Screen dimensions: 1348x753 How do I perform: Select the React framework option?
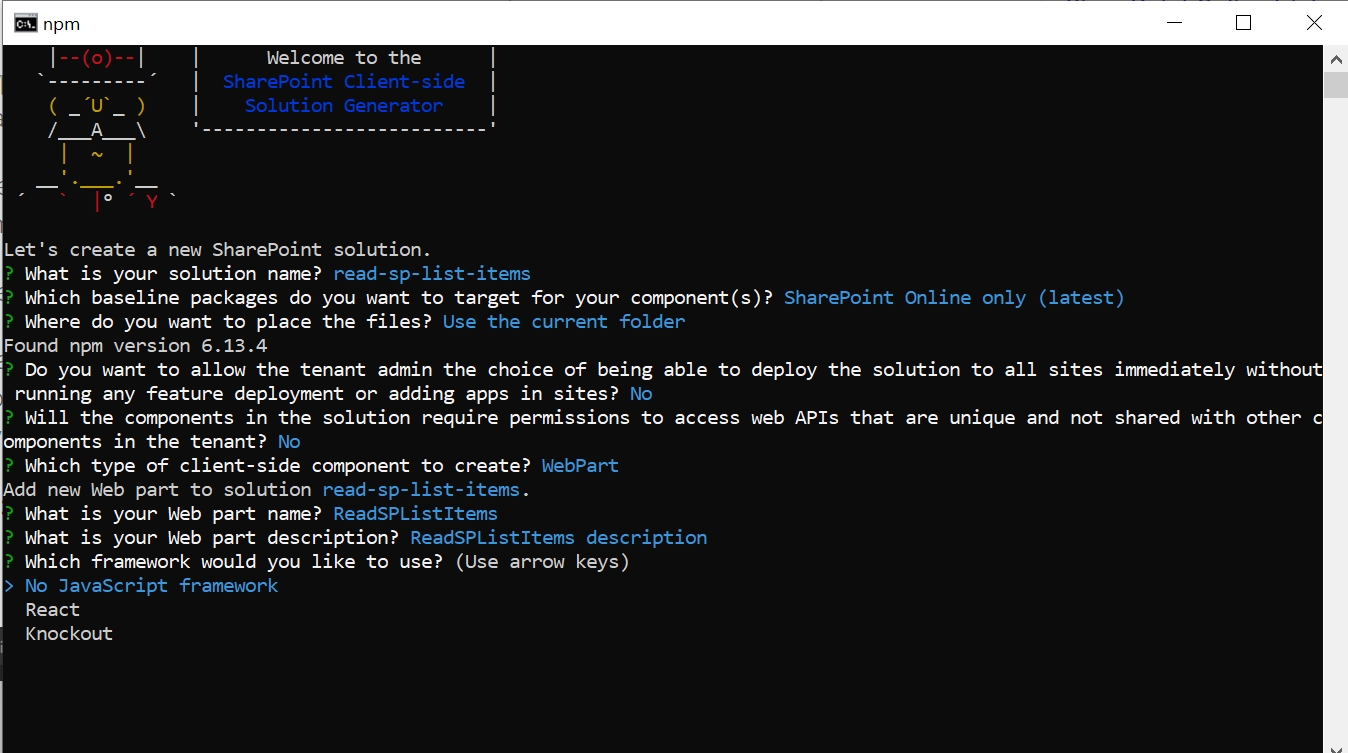tap(52, 609)
